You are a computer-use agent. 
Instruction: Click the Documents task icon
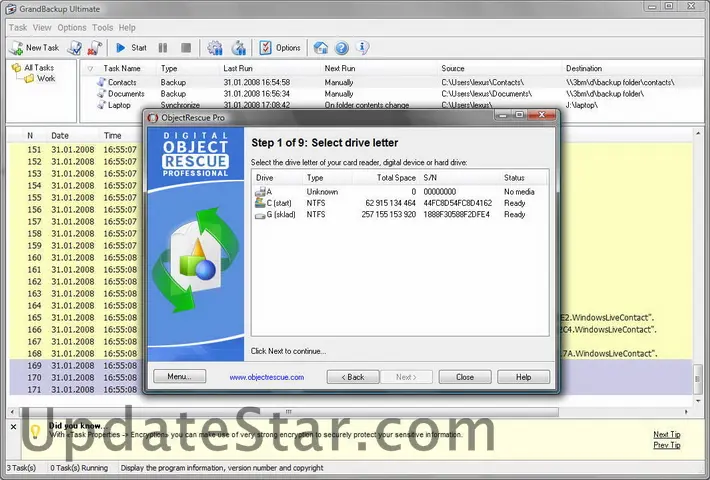[x=101, y=93]
